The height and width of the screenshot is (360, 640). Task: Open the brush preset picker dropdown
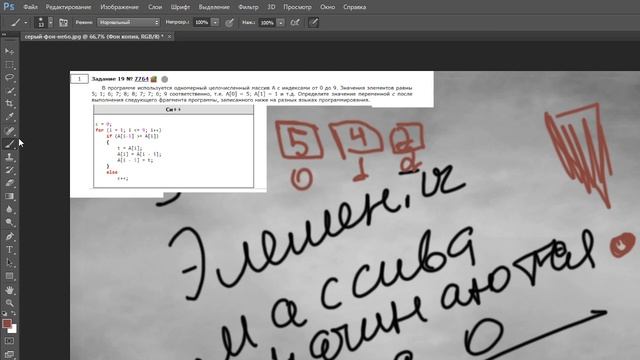pyautogui.click(x=51, y=22)
